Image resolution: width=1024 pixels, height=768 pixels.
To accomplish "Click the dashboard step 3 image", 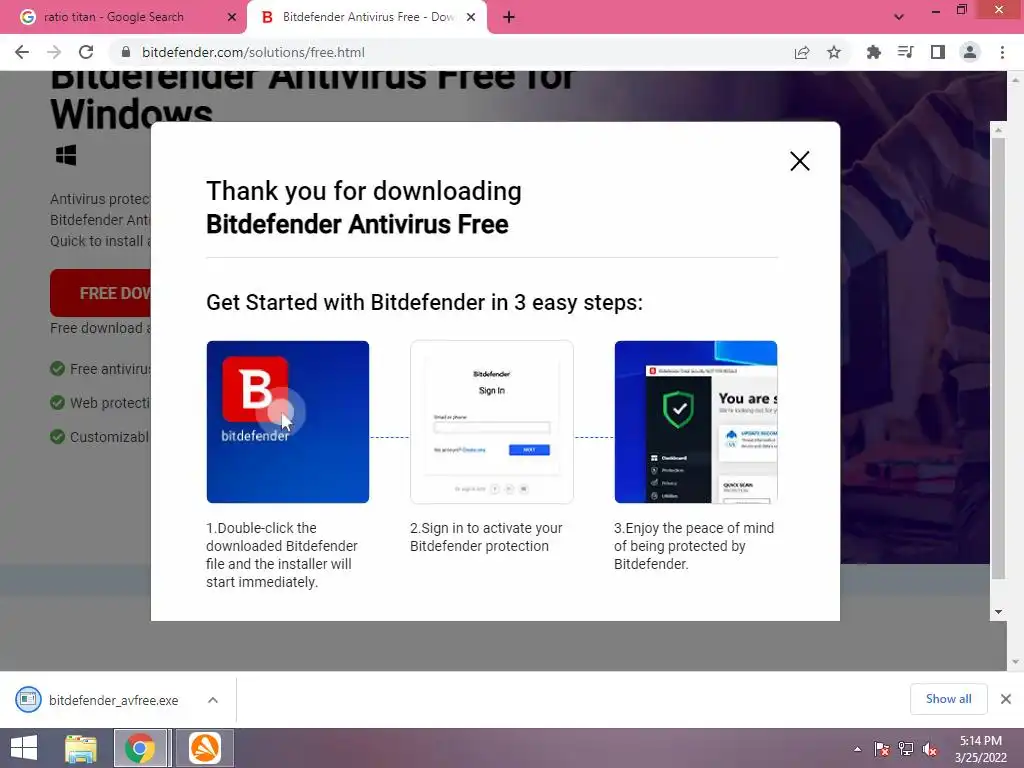I will click(x=696, y=422).
